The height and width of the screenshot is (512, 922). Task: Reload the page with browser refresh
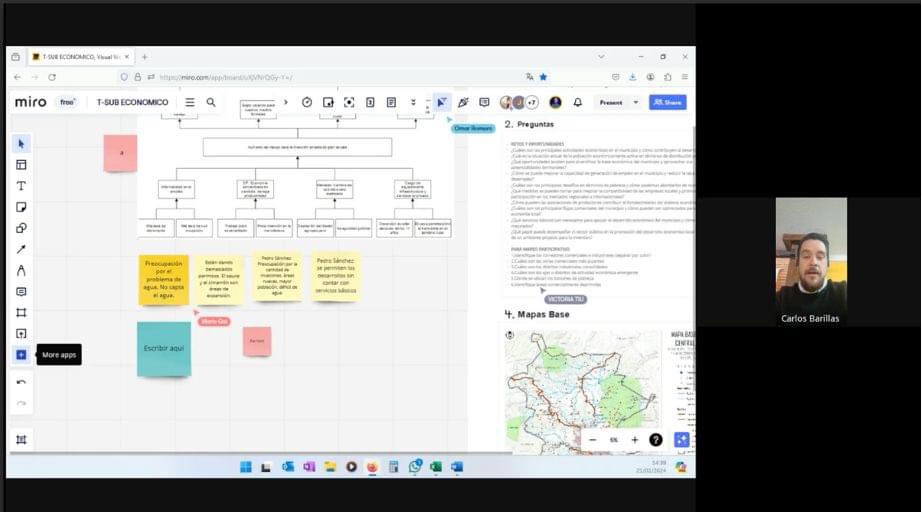52,77
